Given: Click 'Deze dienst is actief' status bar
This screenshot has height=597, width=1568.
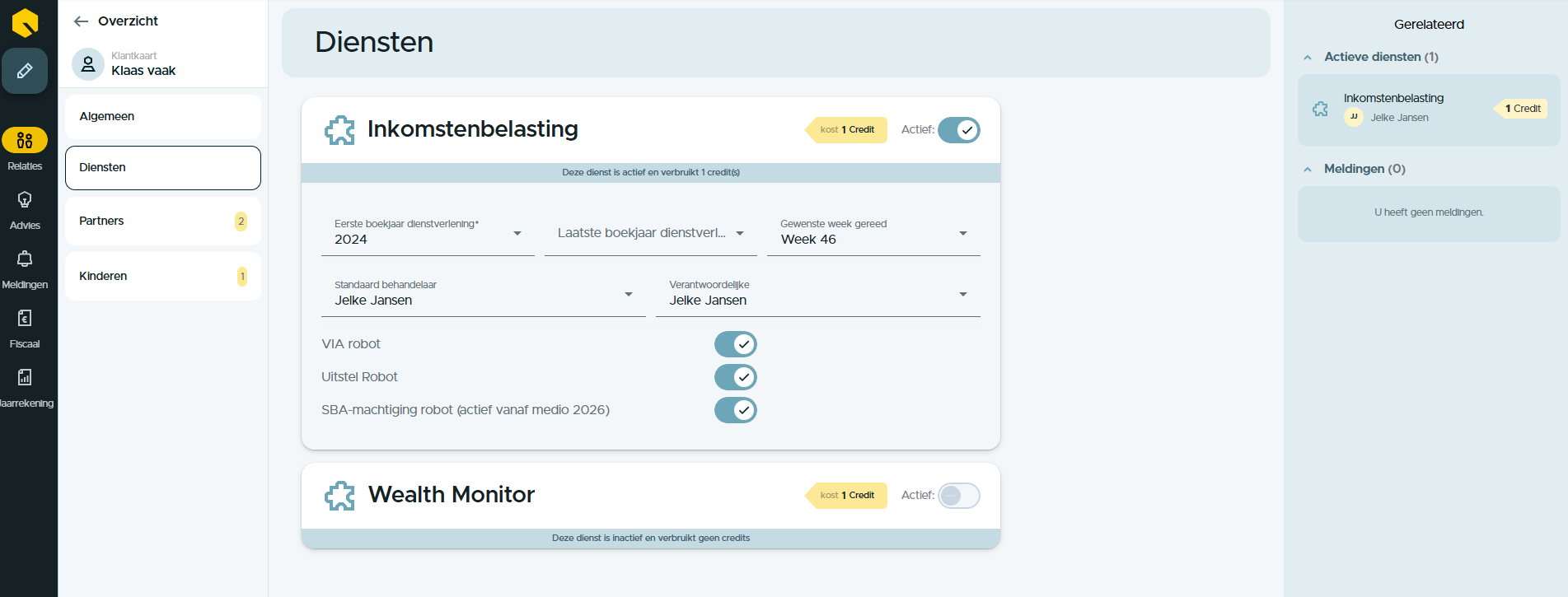Looking at the screenshot, I should click(651, 173).
